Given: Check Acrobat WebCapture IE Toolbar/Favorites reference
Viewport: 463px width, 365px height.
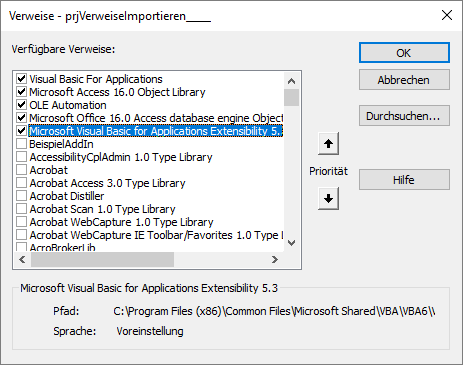Looking at the screenshot, I should pyautogui.click(x=22, y=235).
